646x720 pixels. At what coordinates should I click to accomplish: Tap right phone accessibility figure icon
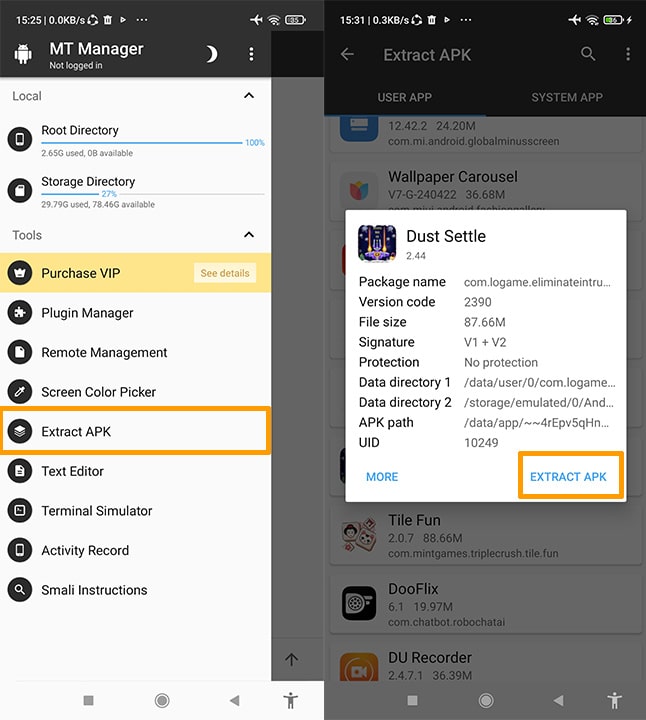click(615, 701)
